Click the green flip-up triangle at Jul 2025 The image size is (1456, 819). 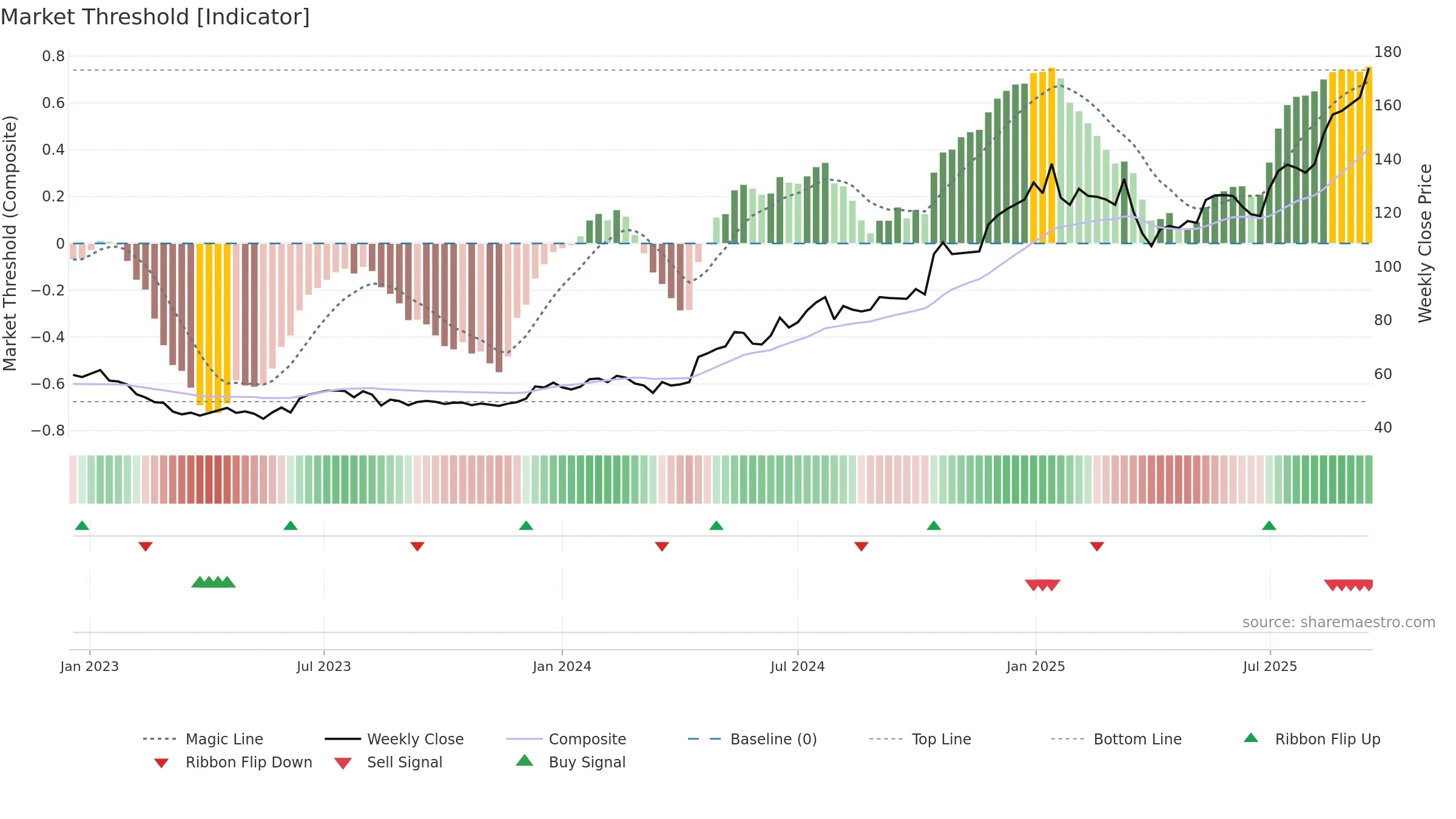click(1269, 525)
